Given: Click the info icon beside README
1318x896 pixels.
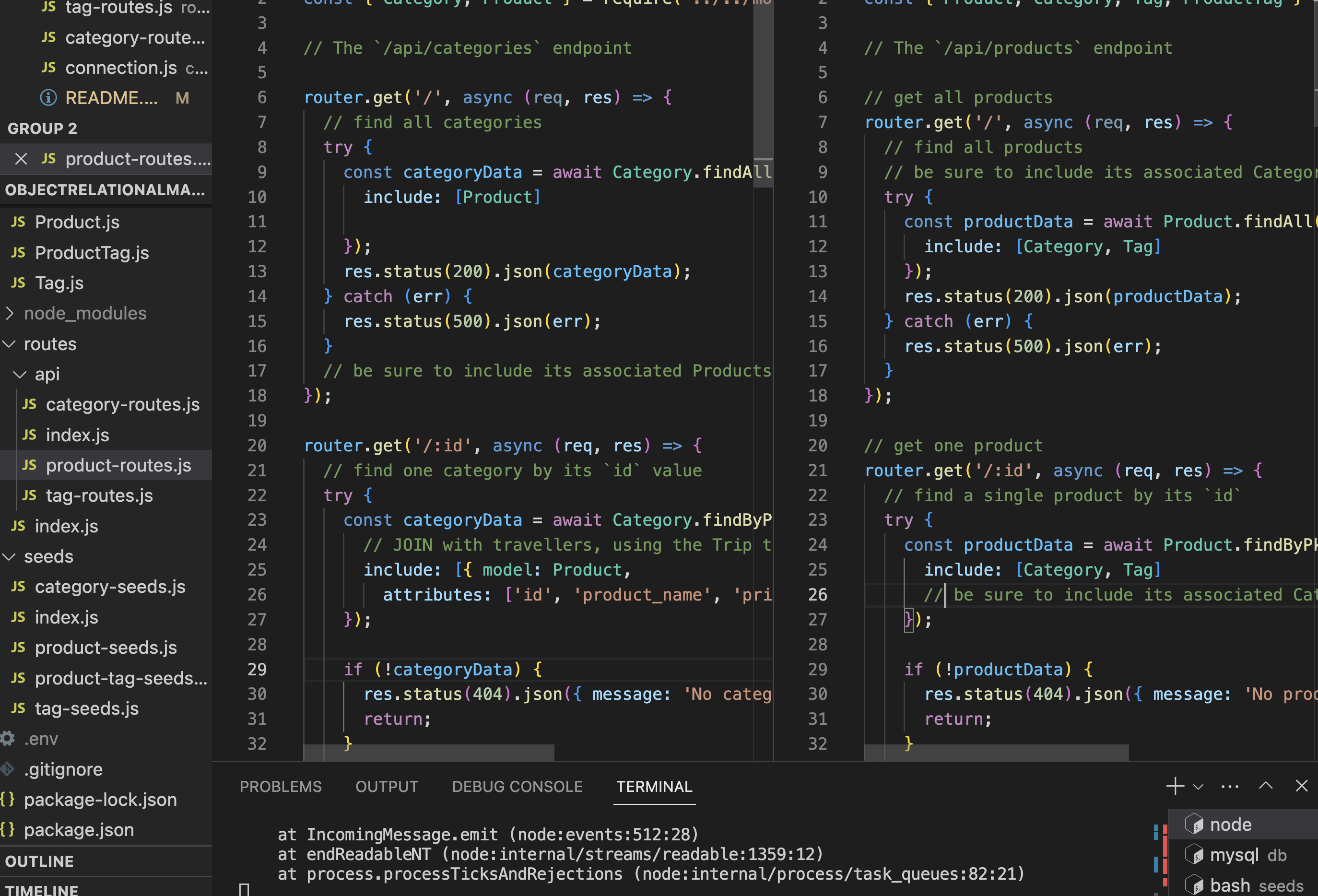Looking at the screenshot, I should (x=47, y=97).
